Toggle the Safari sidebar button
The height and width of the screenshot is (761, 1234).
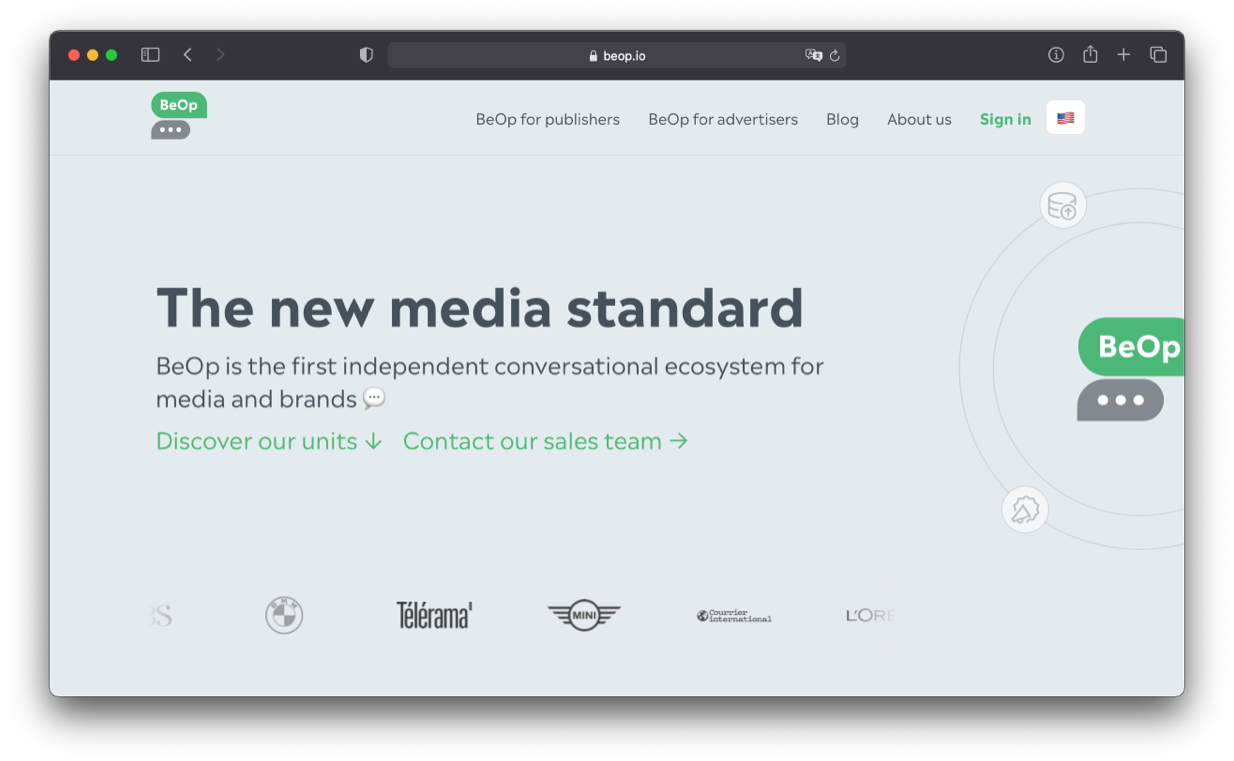[150, 55]
